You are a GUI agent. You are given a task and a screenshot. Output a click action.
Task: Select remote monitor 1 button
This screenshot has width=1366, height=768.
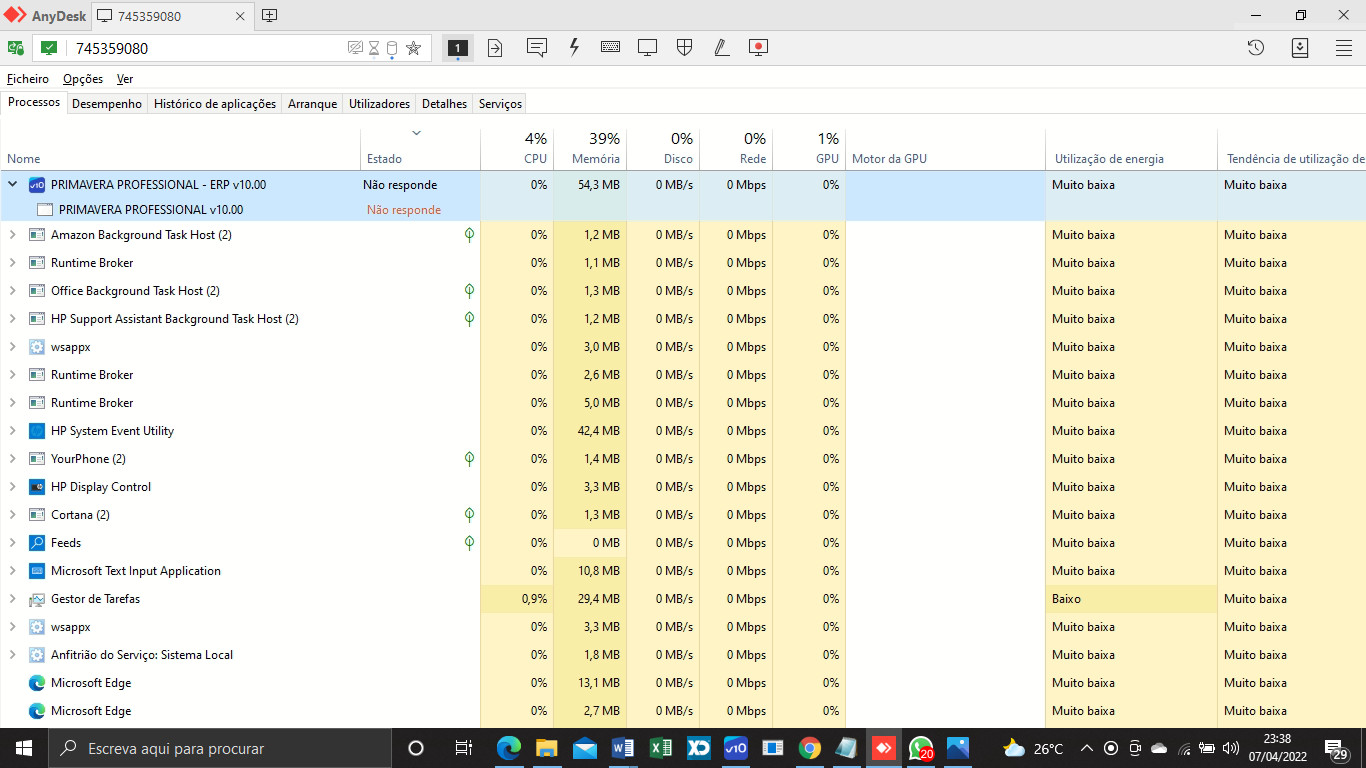tap(457, 48)
